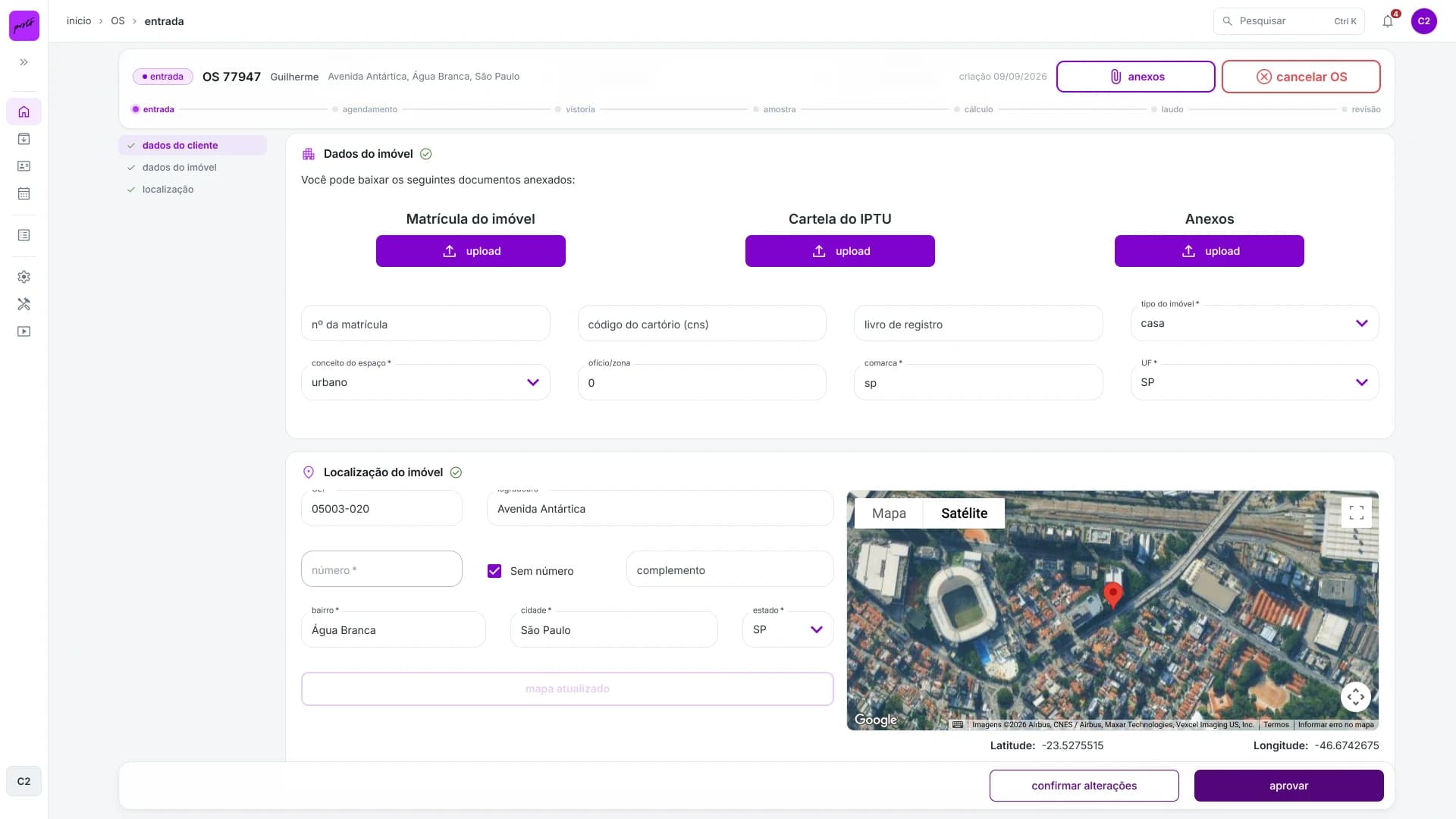Open the inbox download icon in sidebar
The image size is (1456, 819).
point(24,139)
